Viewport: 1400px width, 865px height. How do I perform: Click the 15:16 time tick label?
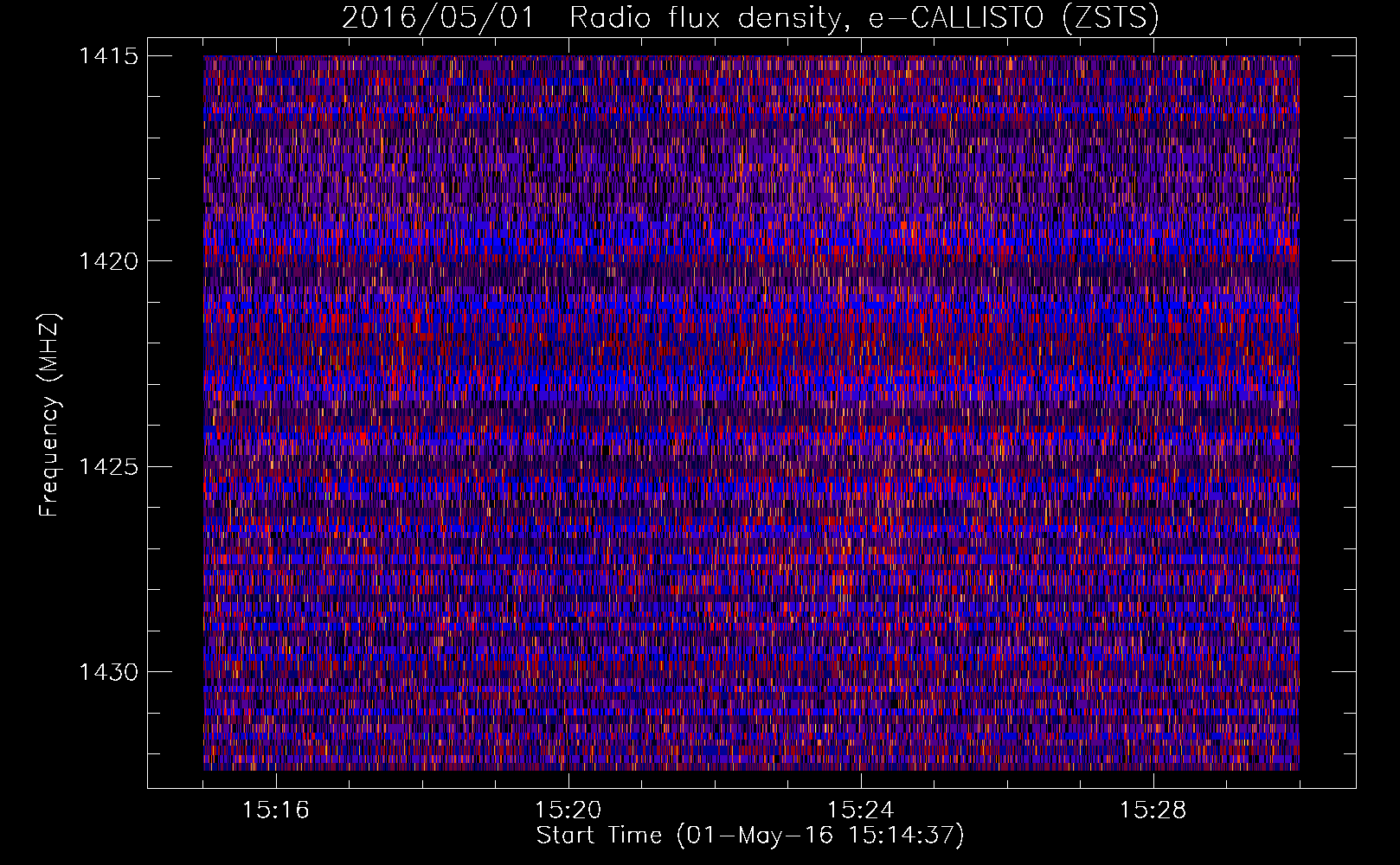(x=276, y=811)
